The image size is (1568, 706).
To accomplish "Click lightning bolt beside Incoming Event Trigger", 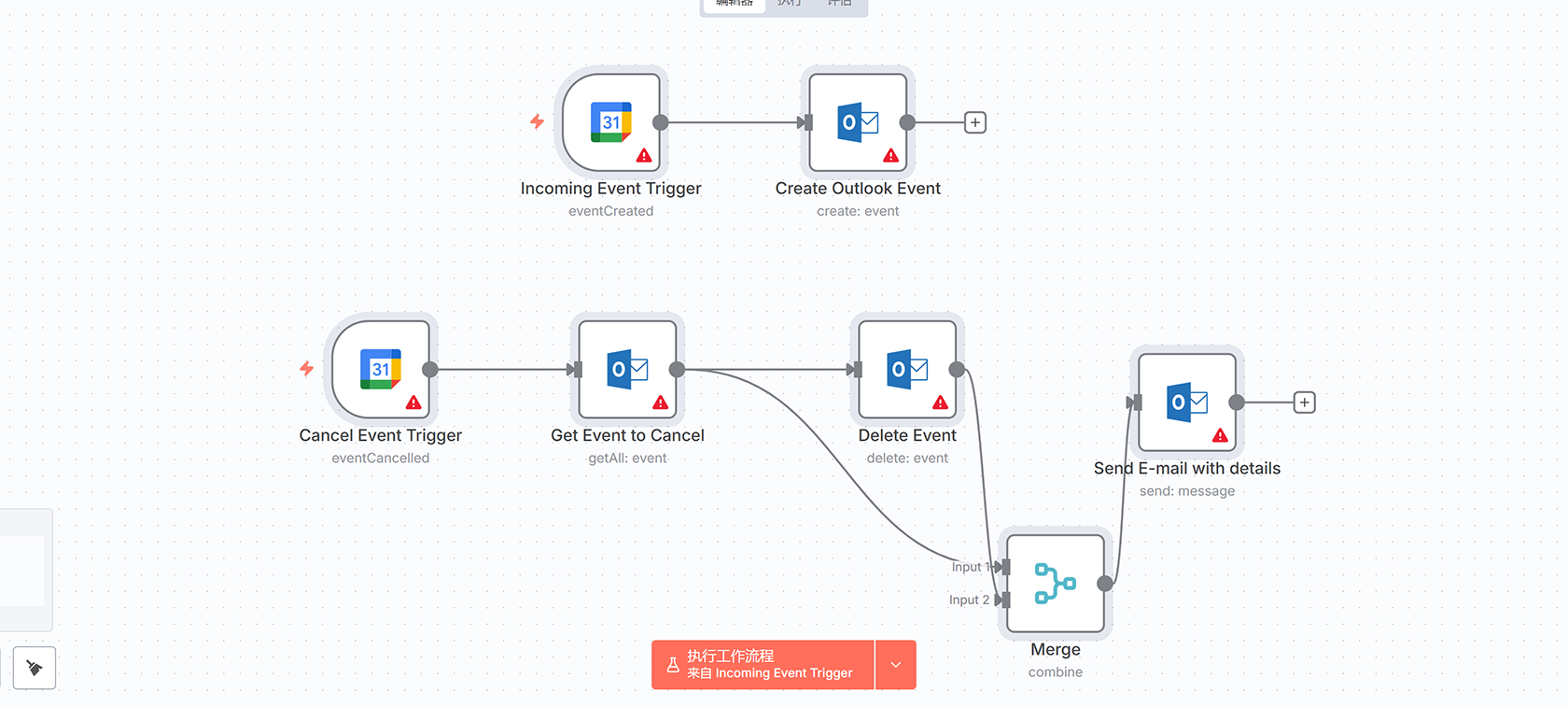I will (x=537, y=121).
